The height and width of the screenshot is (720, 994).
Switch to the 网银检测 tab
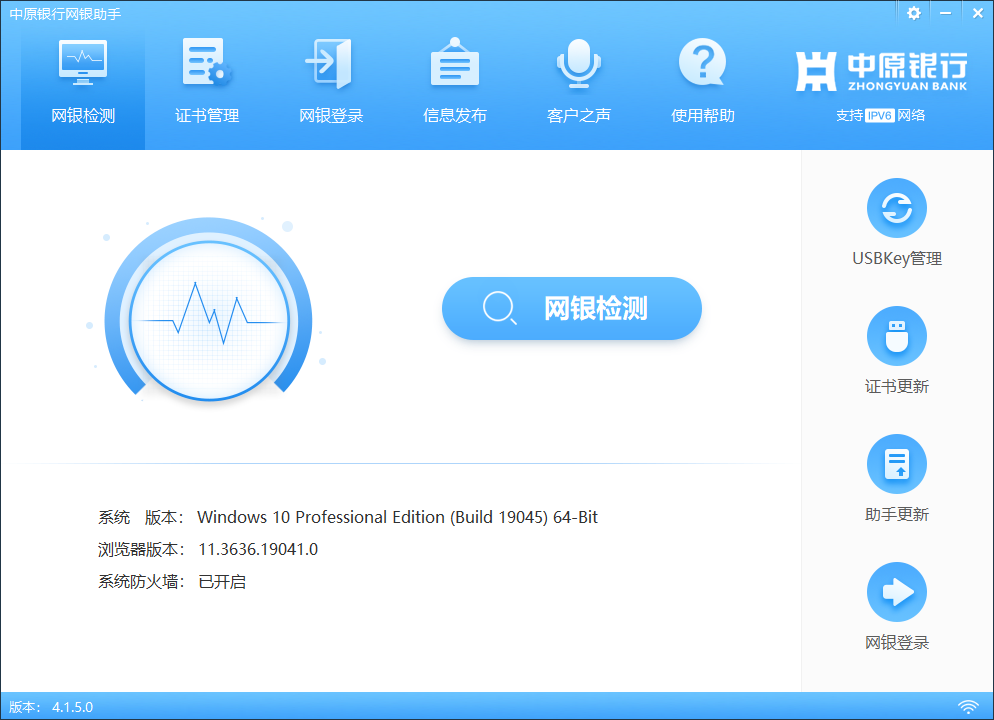pyautogui.click(x=82, y=80)
